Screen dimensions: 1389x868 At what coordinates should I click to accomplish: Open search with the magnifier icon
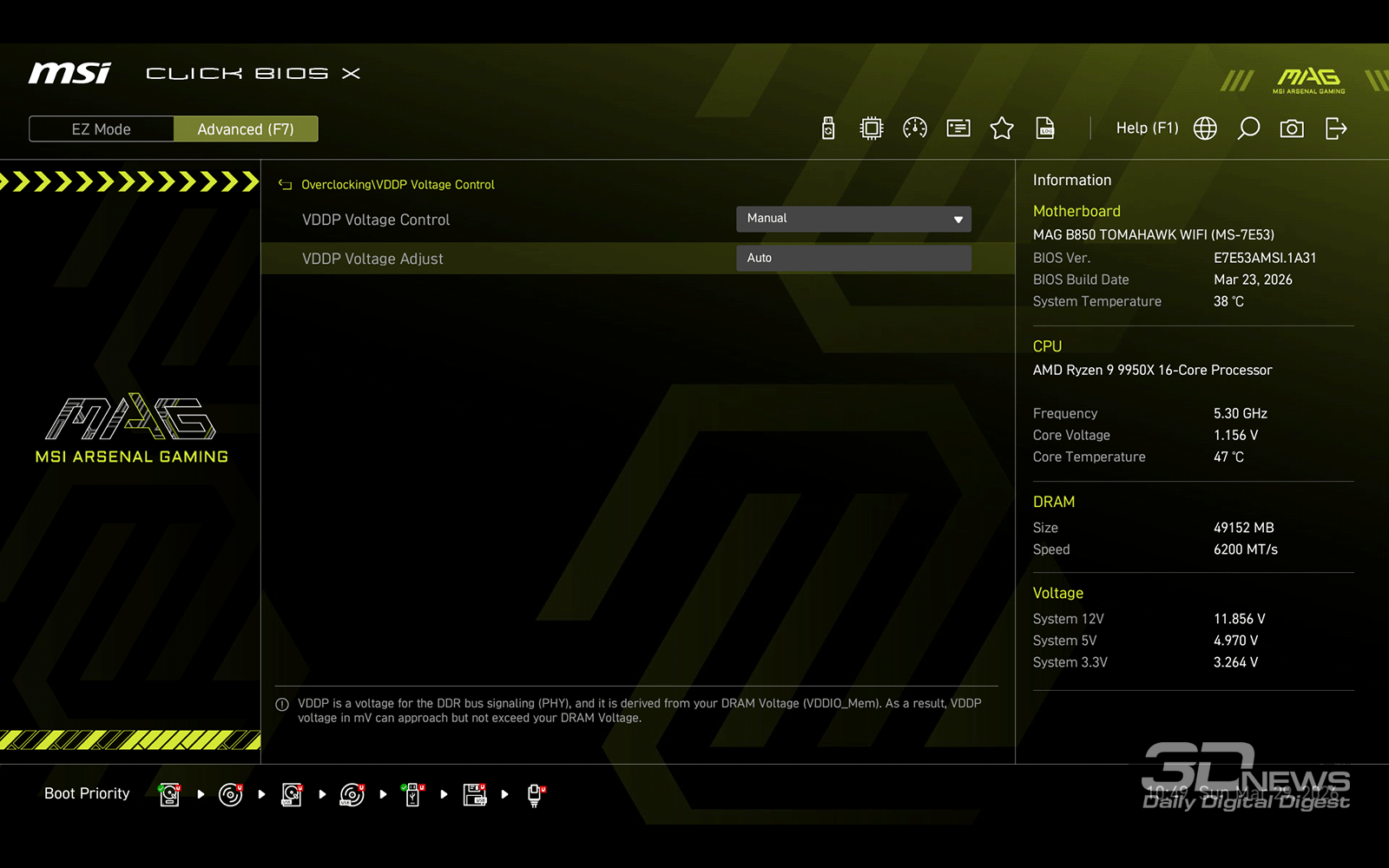point(1248,128)
